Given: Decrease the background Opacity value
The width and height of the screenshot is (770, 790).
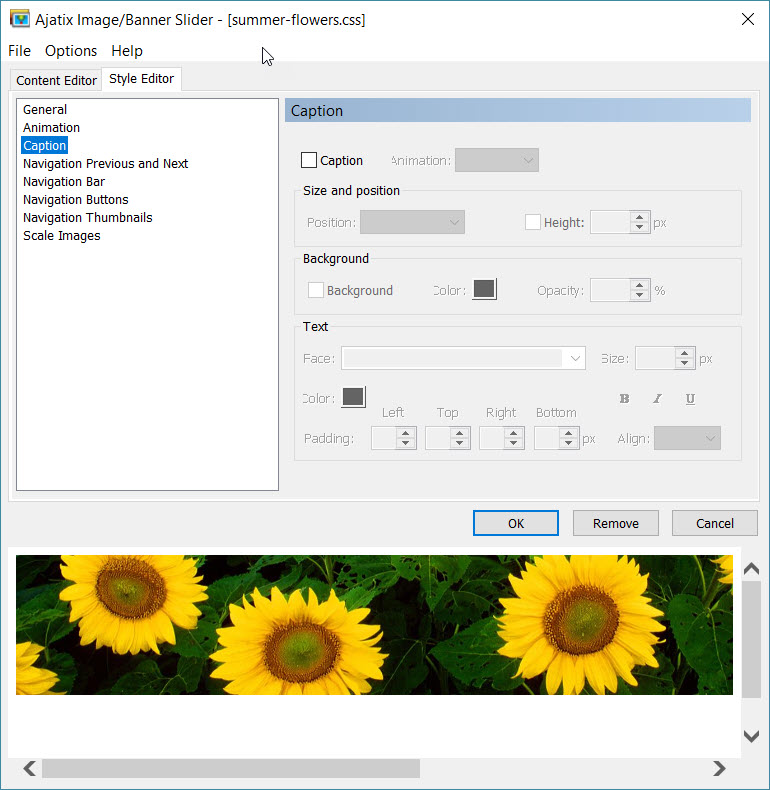Looking at the screenshot, I should pyautogui.click(x=639, y=295).
